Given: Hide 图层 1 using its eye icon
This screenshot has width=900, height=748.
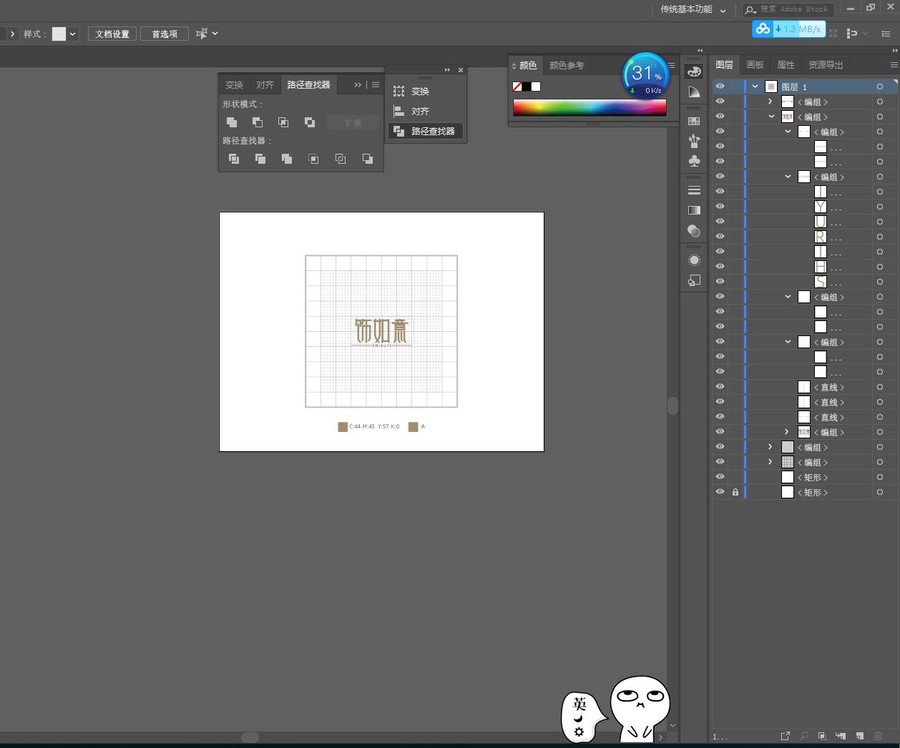Looking at the screenshot, I should [720, 86].
